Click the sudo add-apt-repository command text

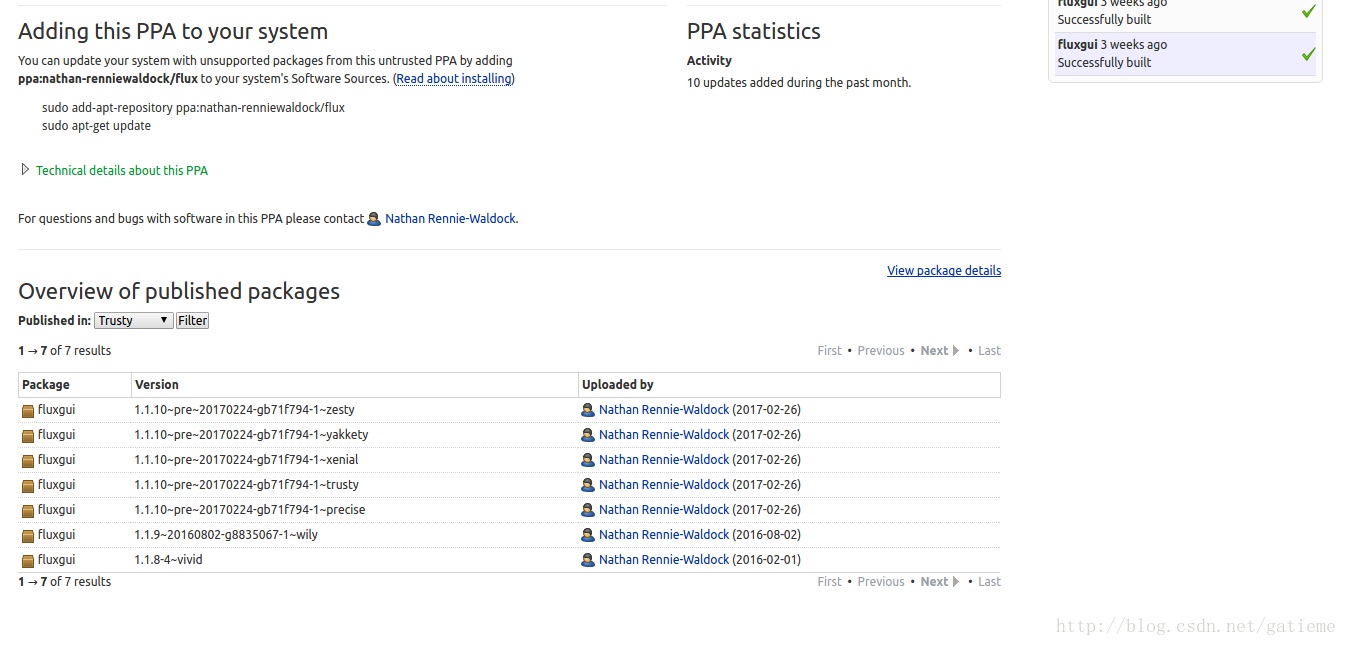pyautogui.click(x=193, y=108)
